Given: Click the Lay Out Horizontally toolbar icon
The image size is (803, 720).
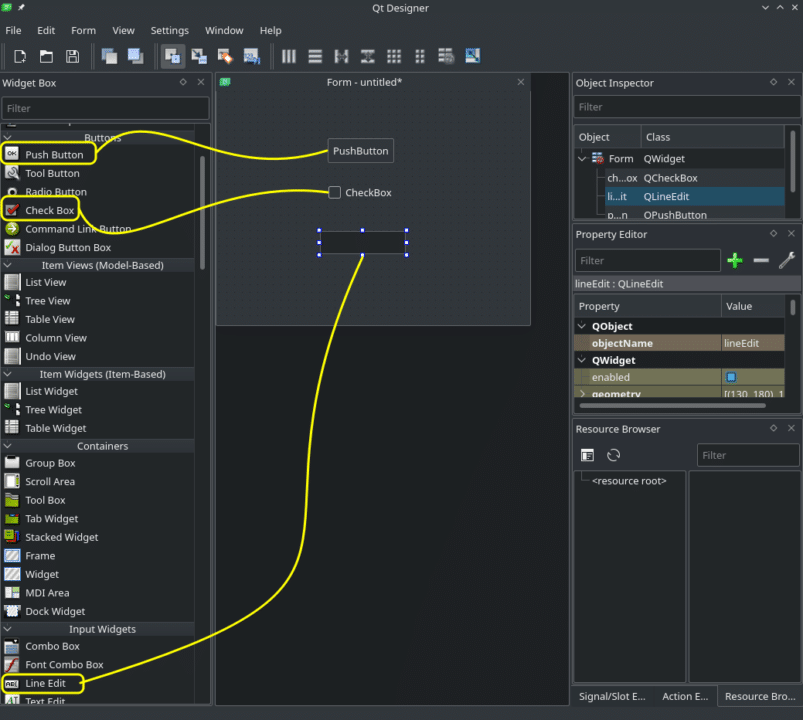Looking at the screenshot, I should coord(289,57).
